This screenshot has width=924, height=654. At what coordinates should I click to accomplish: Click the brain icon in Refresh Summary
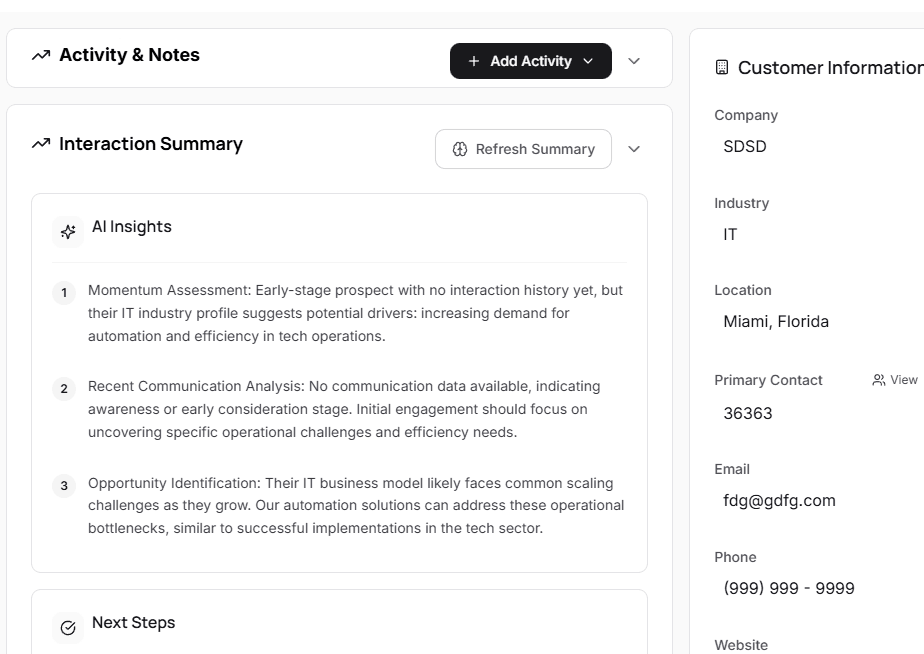point(460,149)
